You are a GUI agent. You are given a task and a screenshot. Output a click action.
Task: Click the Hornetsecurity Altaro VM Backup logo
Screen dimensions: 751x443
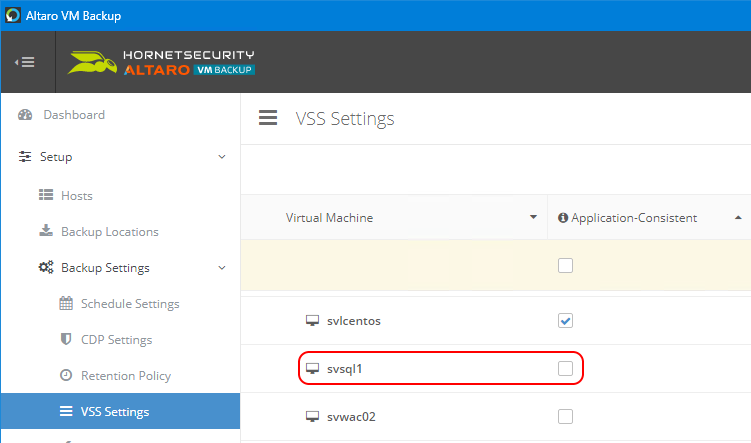161,63
